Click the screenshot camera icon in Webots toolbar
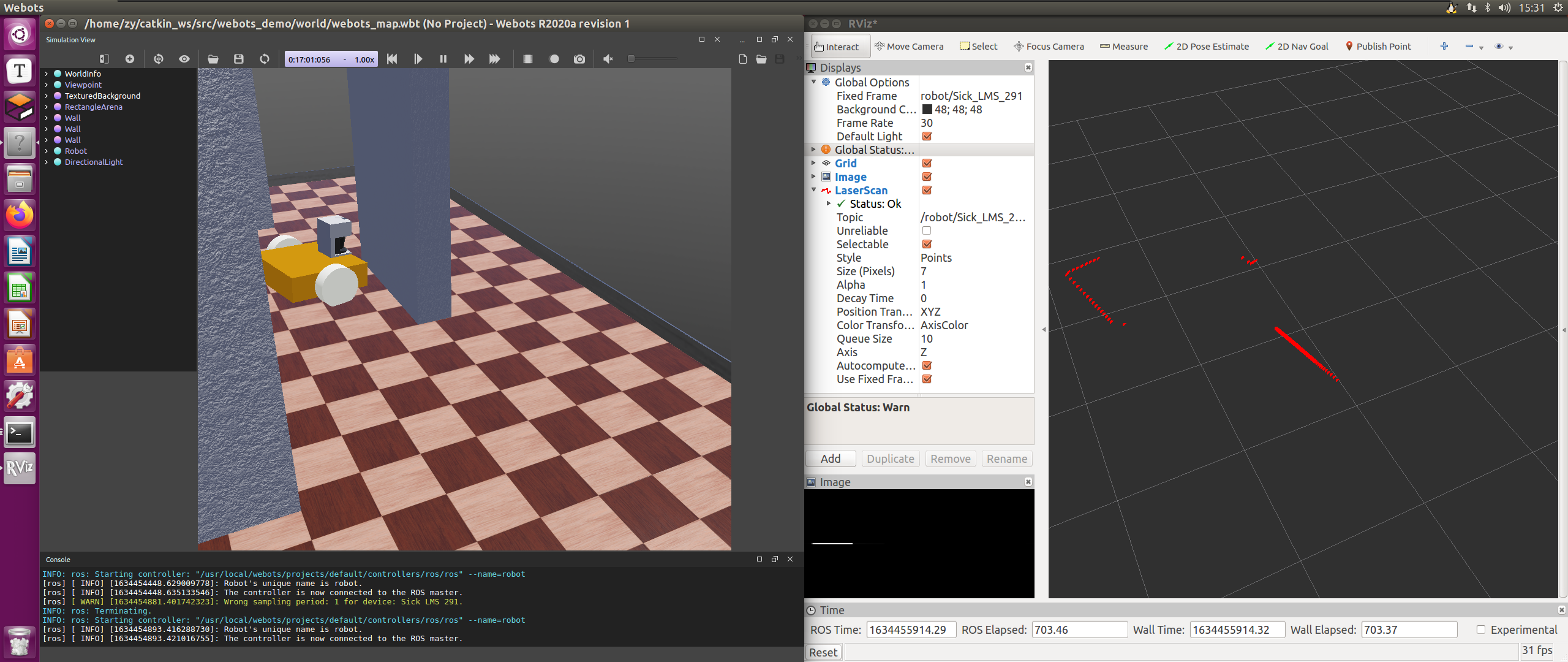1568x662 pixels. click(579, 59)
